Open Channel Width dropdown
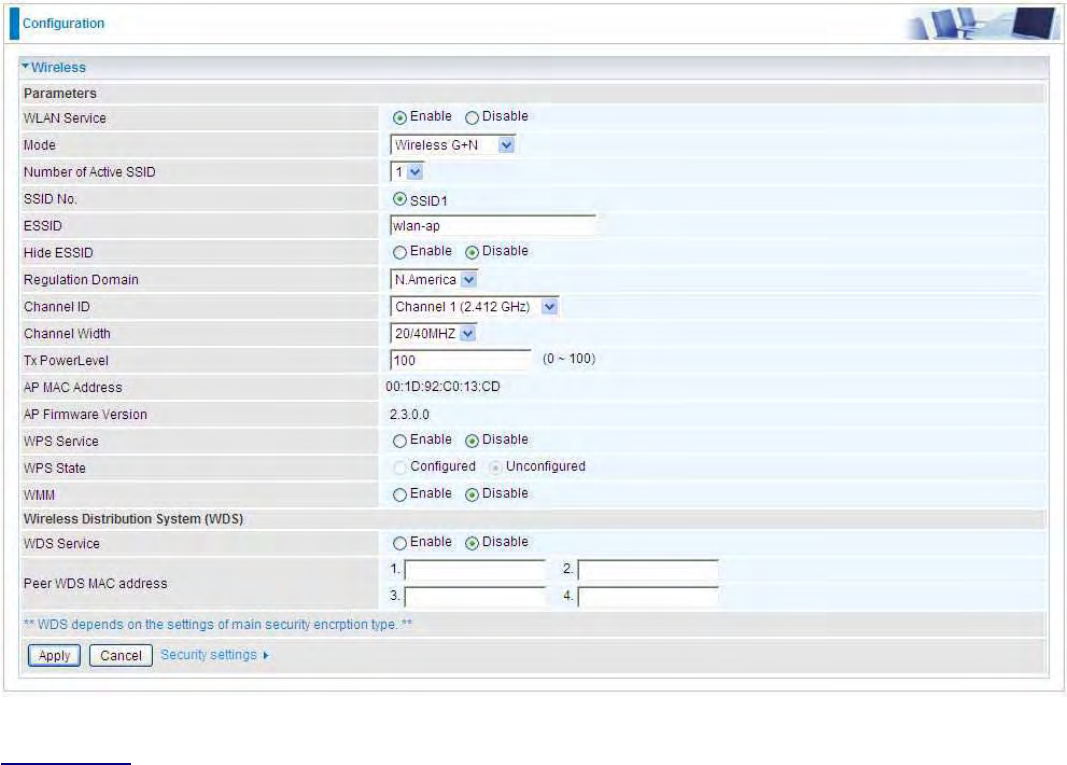This screenshot has height=765, width=1067. (x=433, y=333)
